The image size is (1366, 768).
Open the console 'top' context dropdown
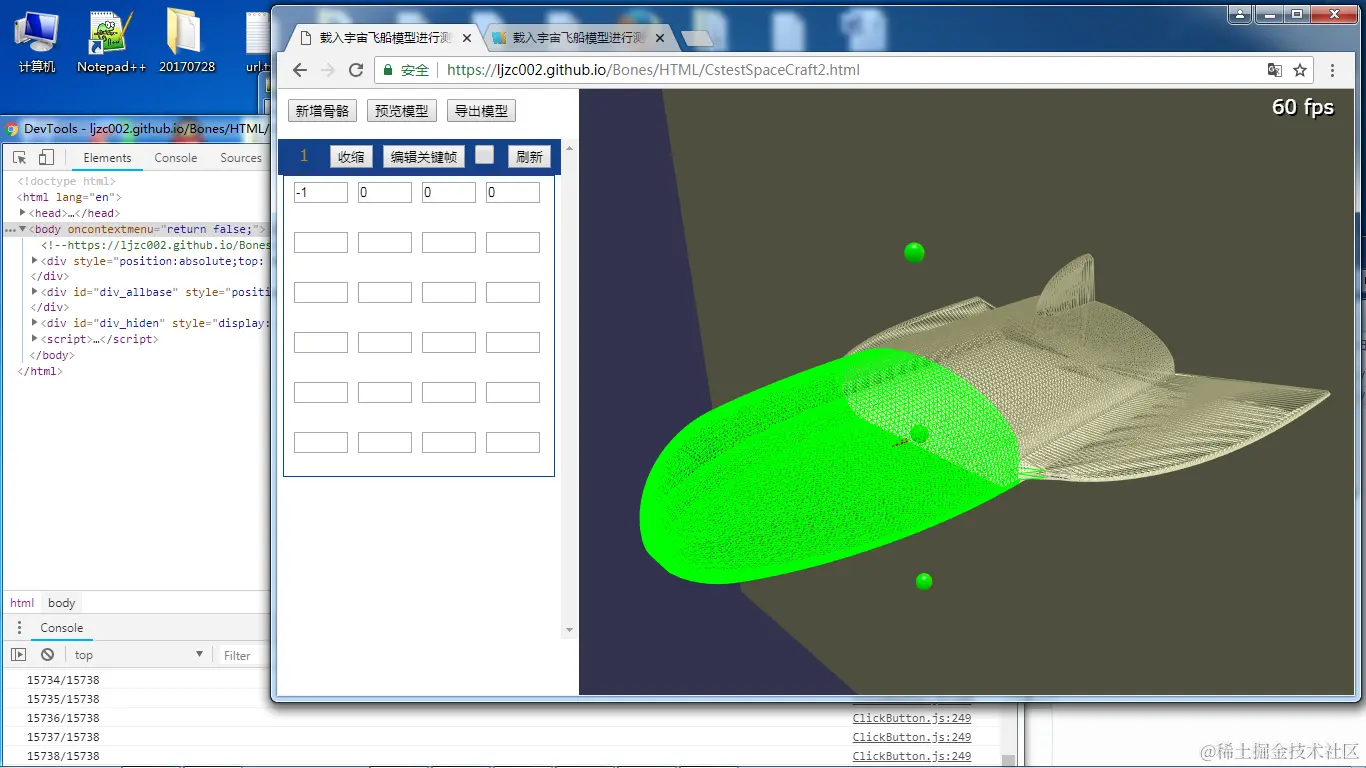click(x=138, y=655)
